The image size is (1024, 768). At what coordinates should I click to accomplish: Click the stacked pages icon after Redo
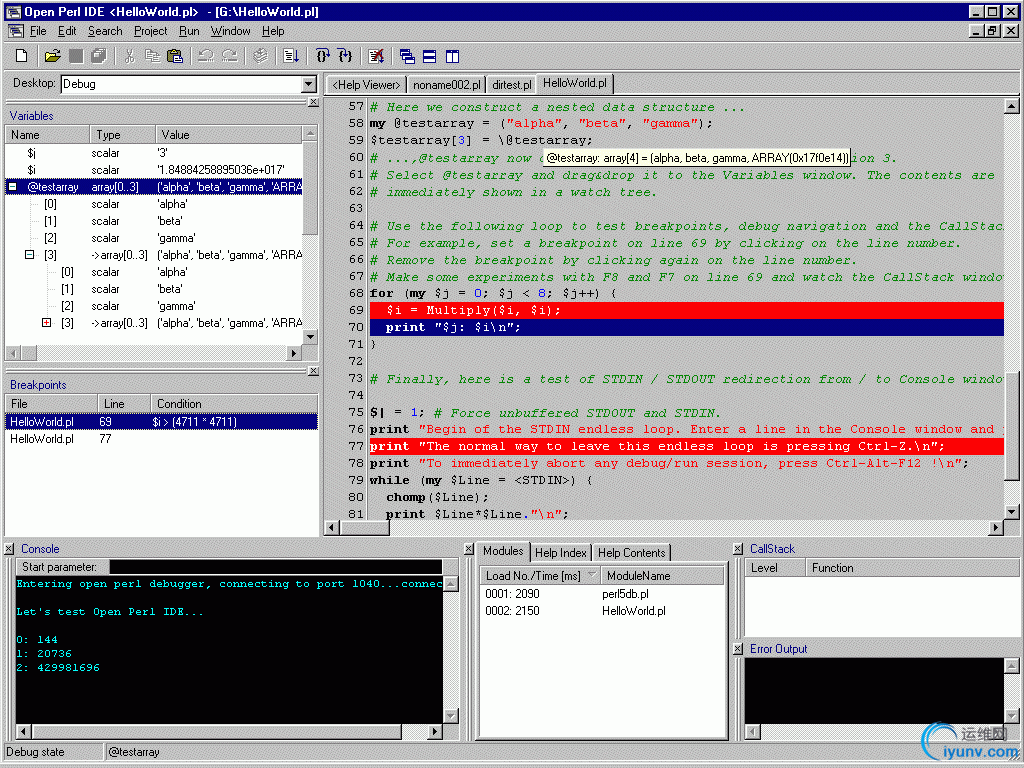coord(260,56)
